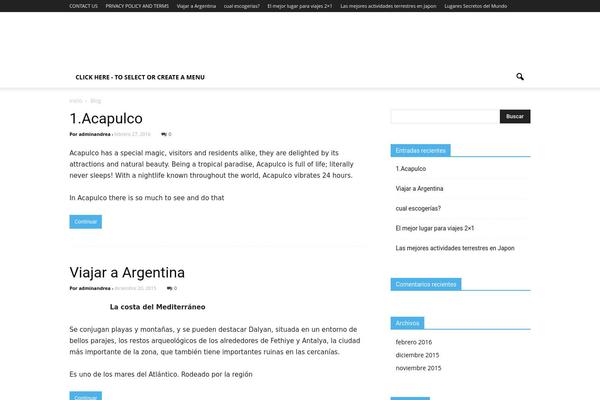Open CONTACT US in top bar

[83, 6]
